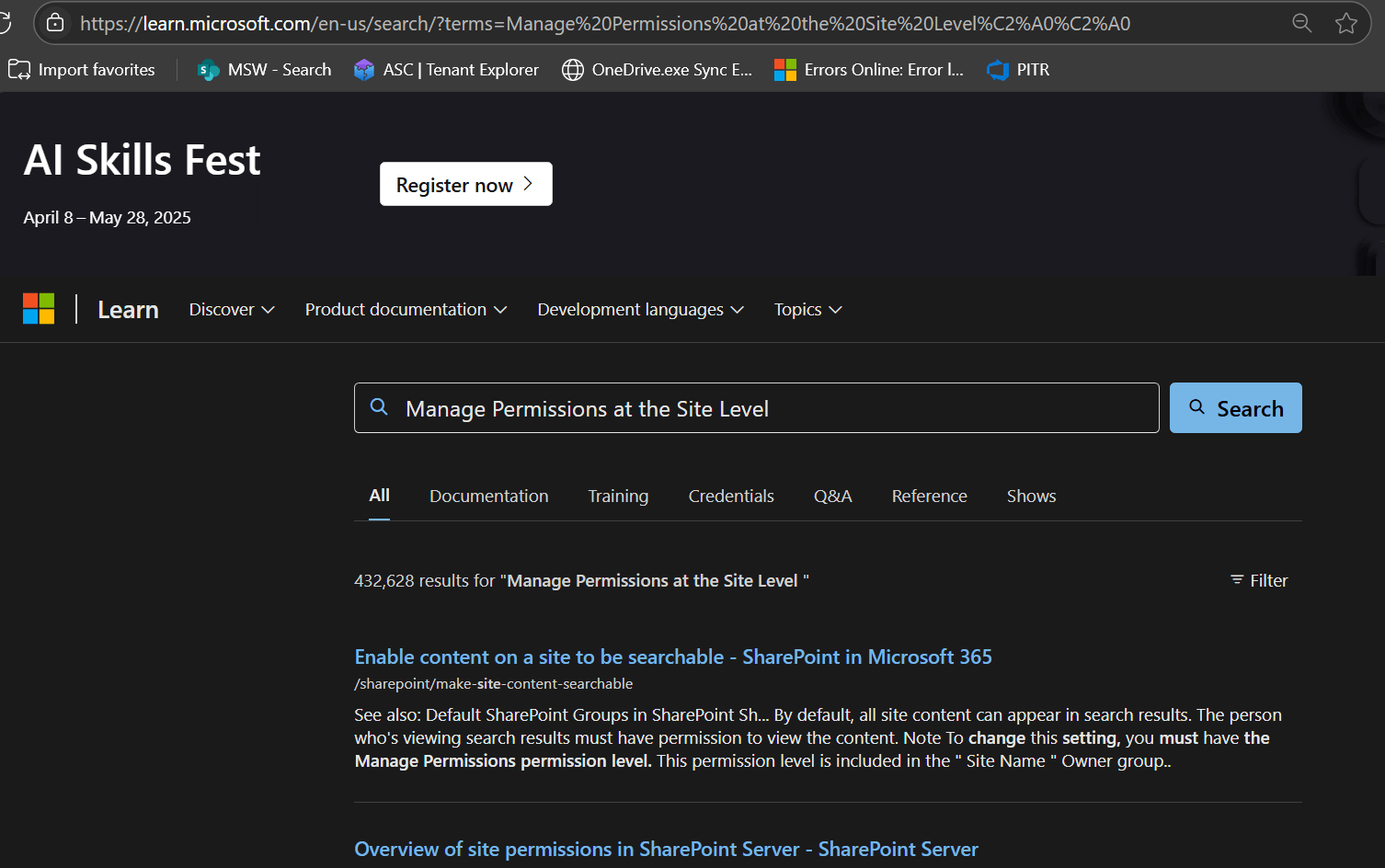Screen dimensions: 1385x868
Task: Add page to favorites with star icon
Action: click(1346, 23)
